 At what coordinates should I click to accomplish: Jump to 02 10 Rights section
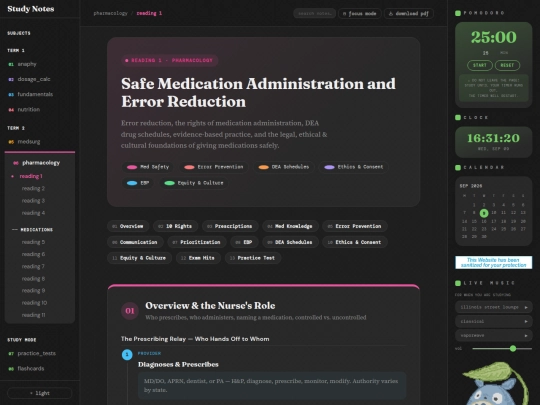175,226
